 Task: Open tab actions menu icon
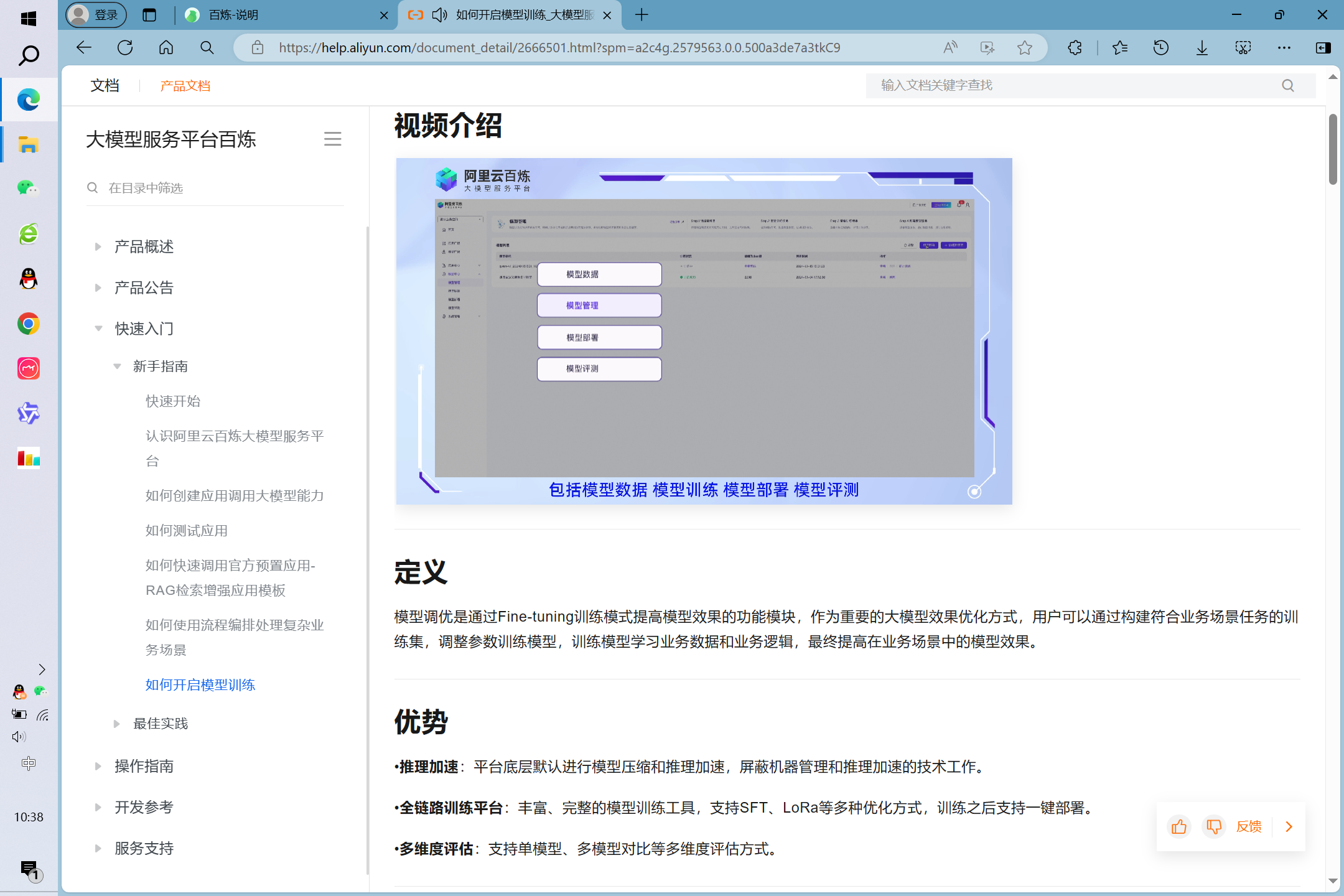[149, 15]
